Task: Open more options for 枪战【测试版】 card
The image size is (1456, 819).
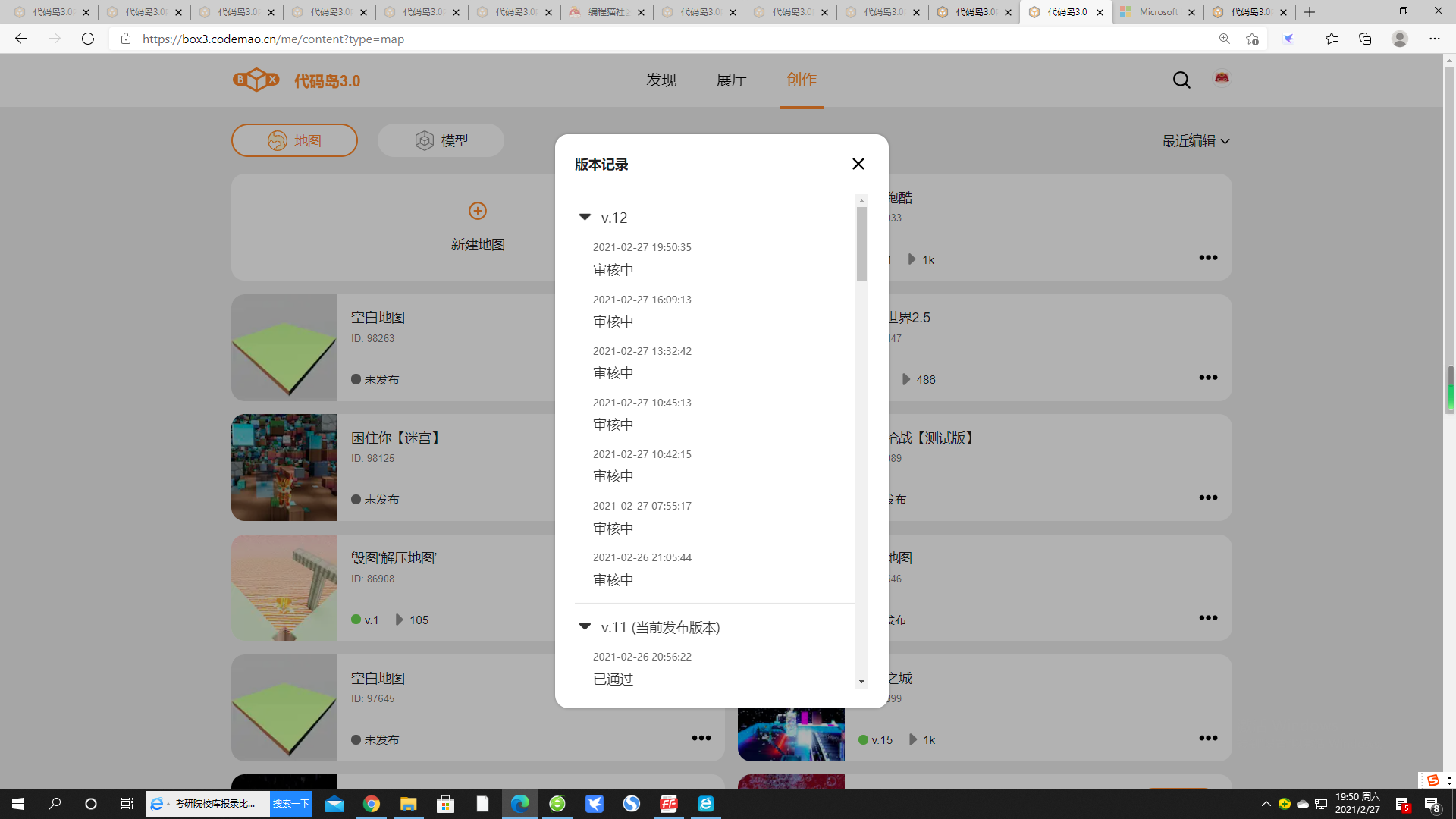Action: click(x=1208, y=497)
